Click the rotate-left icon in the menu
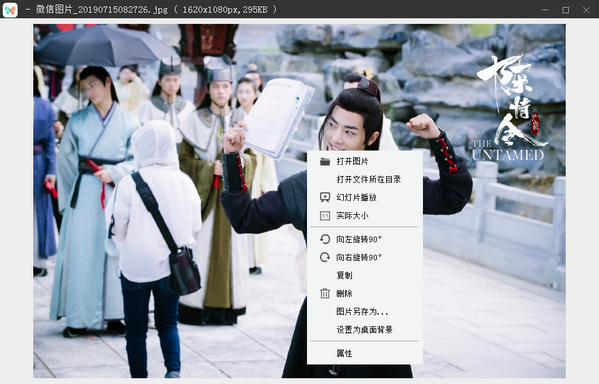599x384 pixels. click(x=325, y=239)
